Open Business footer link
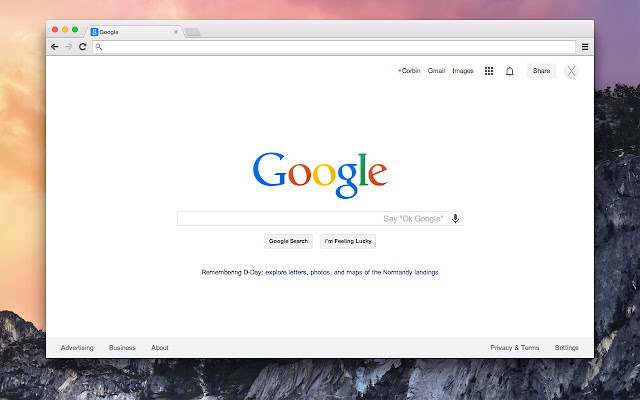Screen dimensions: 640x400 pos(122,348)
